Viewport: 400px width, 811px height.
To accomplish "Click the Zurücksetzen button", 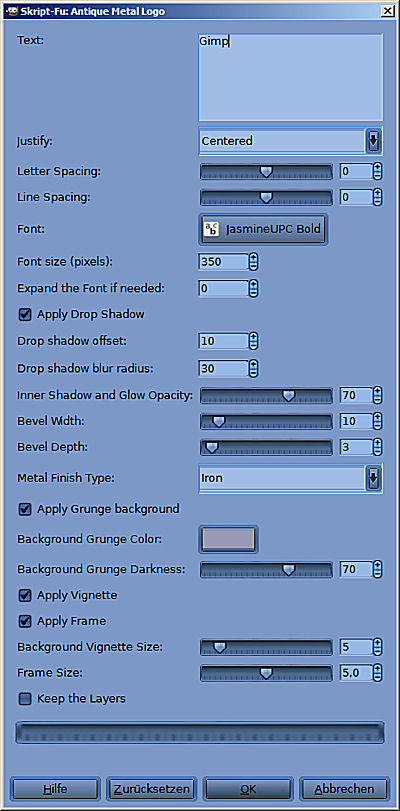I will click(x=152, y=789).
